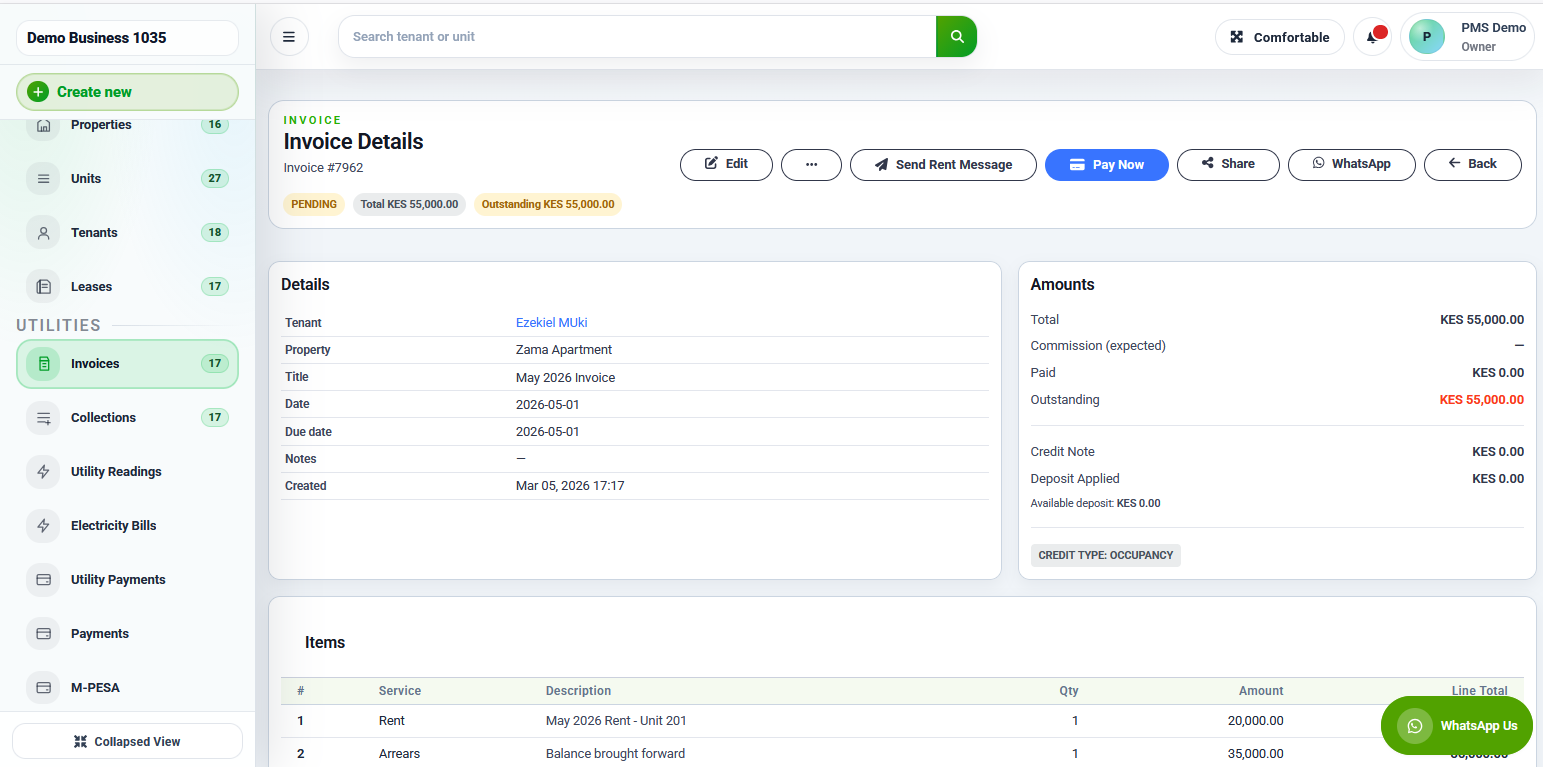This screenshot has width=1543, height=767.
Task: Switch to Collapsed View
Action: coord(127,741)
